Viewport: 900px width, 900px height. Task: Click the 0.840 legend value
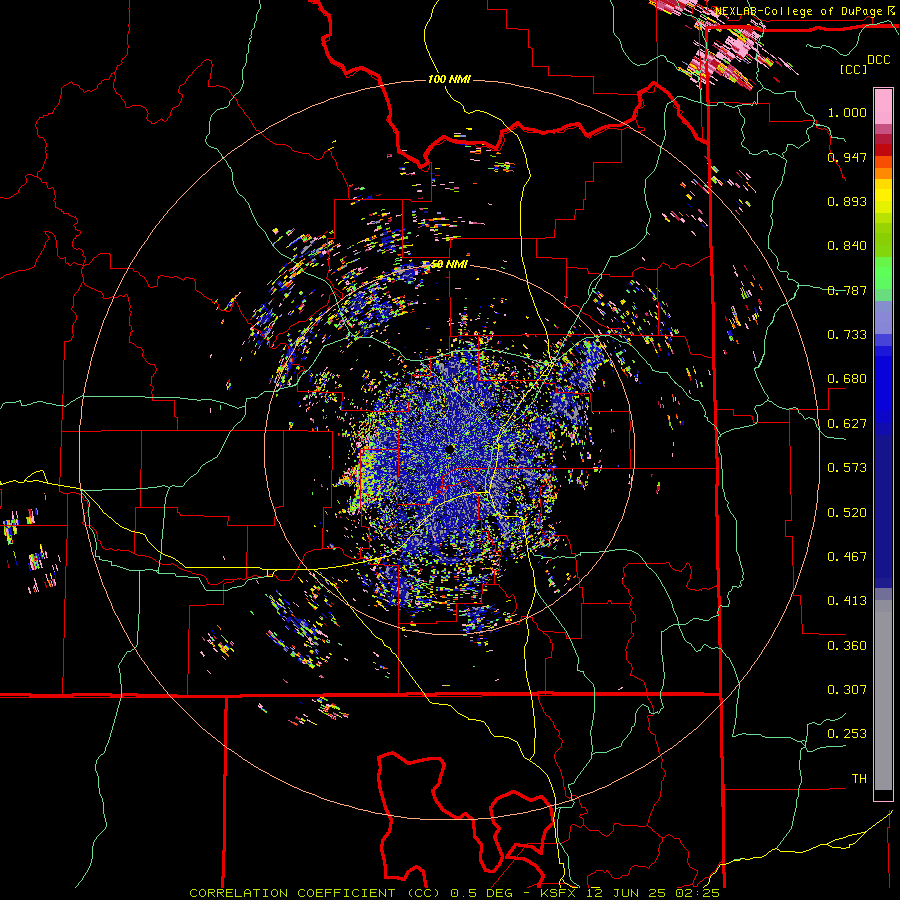(x=847, y=245)
